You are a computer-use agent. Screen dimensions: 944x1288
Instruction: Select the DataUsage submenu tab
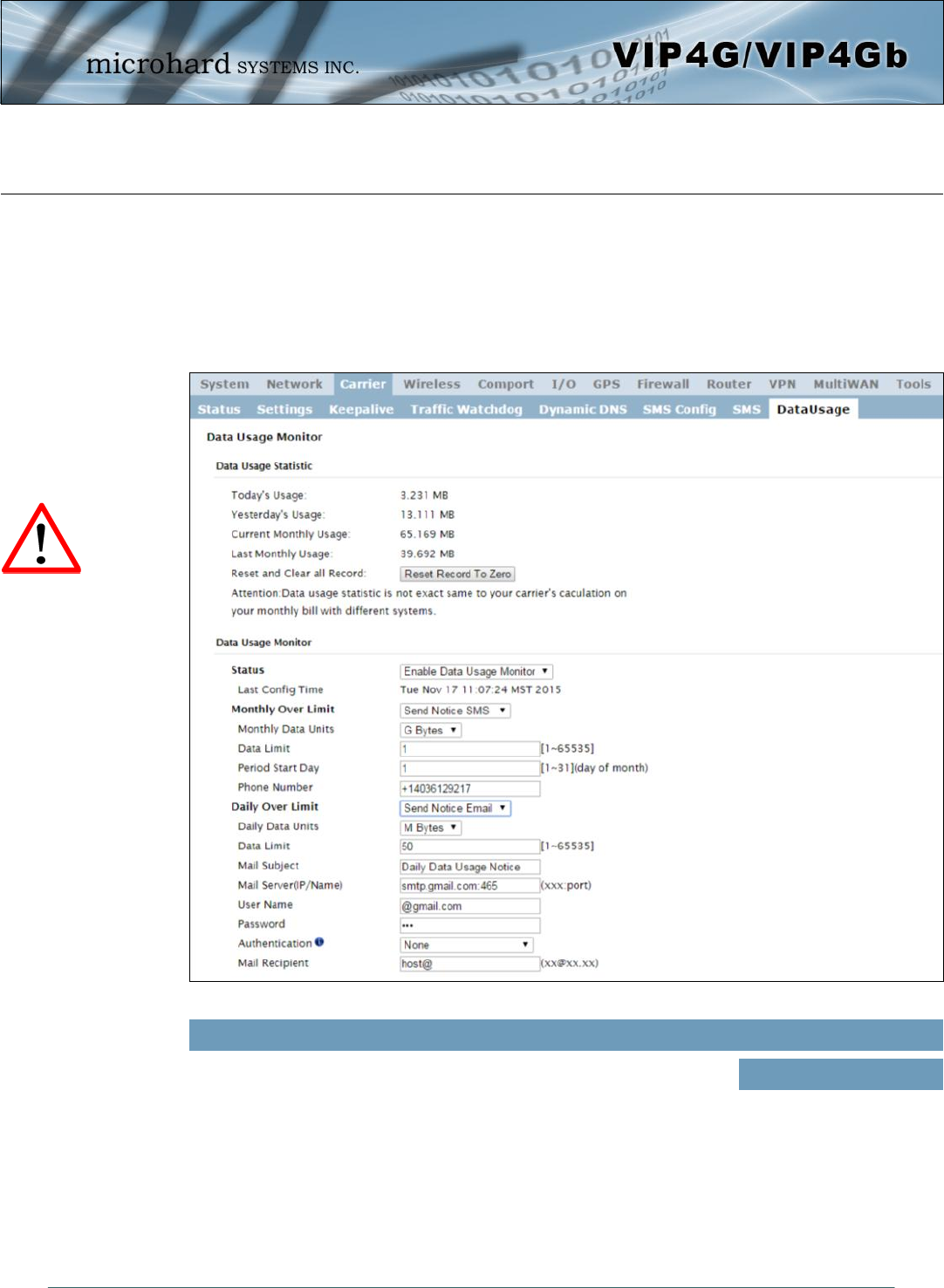(x=813, y=410)
